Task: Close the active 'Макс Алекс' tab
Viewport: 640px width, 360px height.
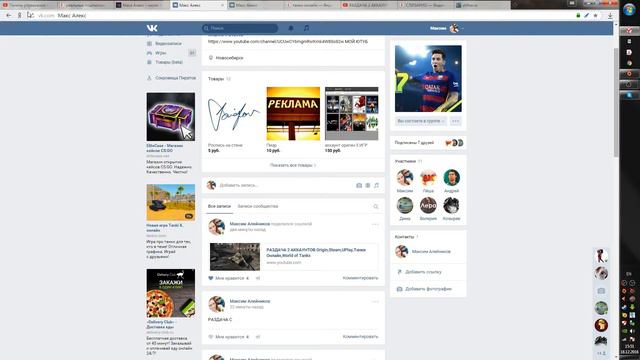Action: click(x=222, y=5)
